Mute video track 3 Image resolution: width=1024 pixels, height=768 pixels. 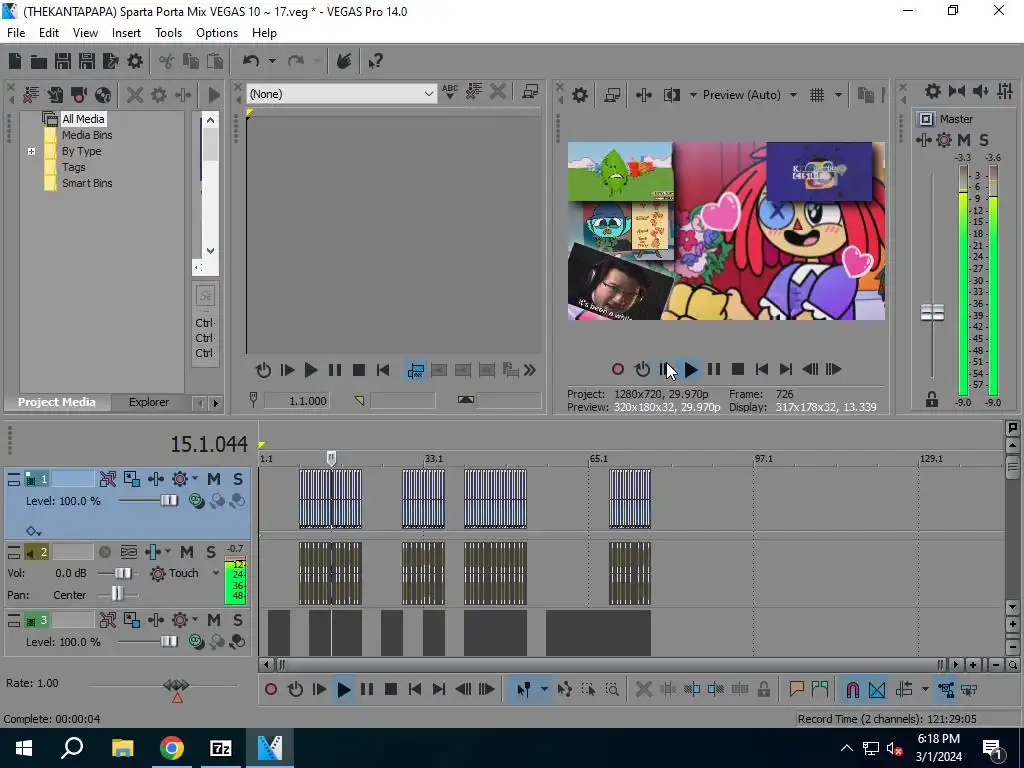pos(214,620)
